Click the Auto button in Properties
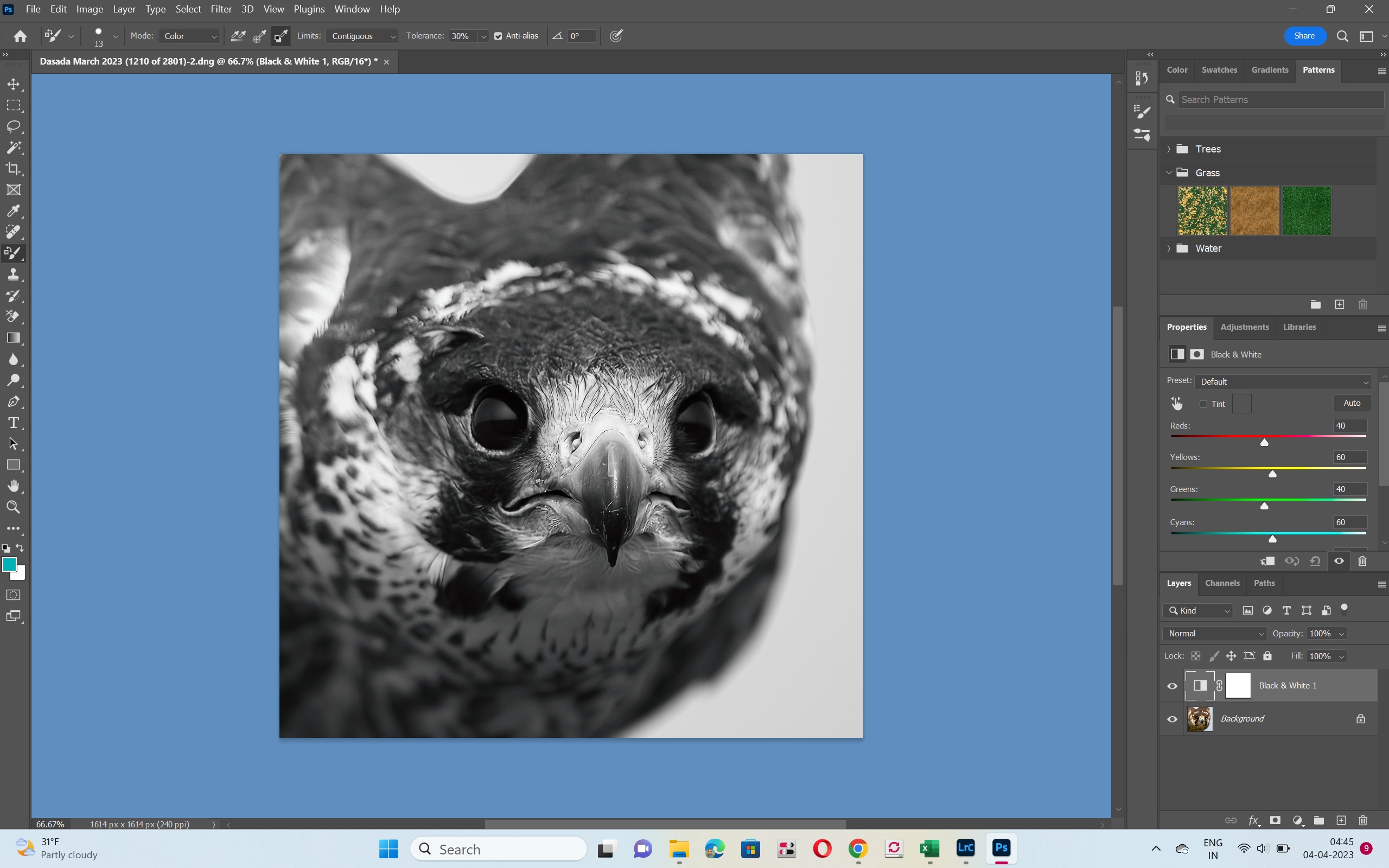The width and height of the screenshot is (1389, 868). [x=1352, y=403]
